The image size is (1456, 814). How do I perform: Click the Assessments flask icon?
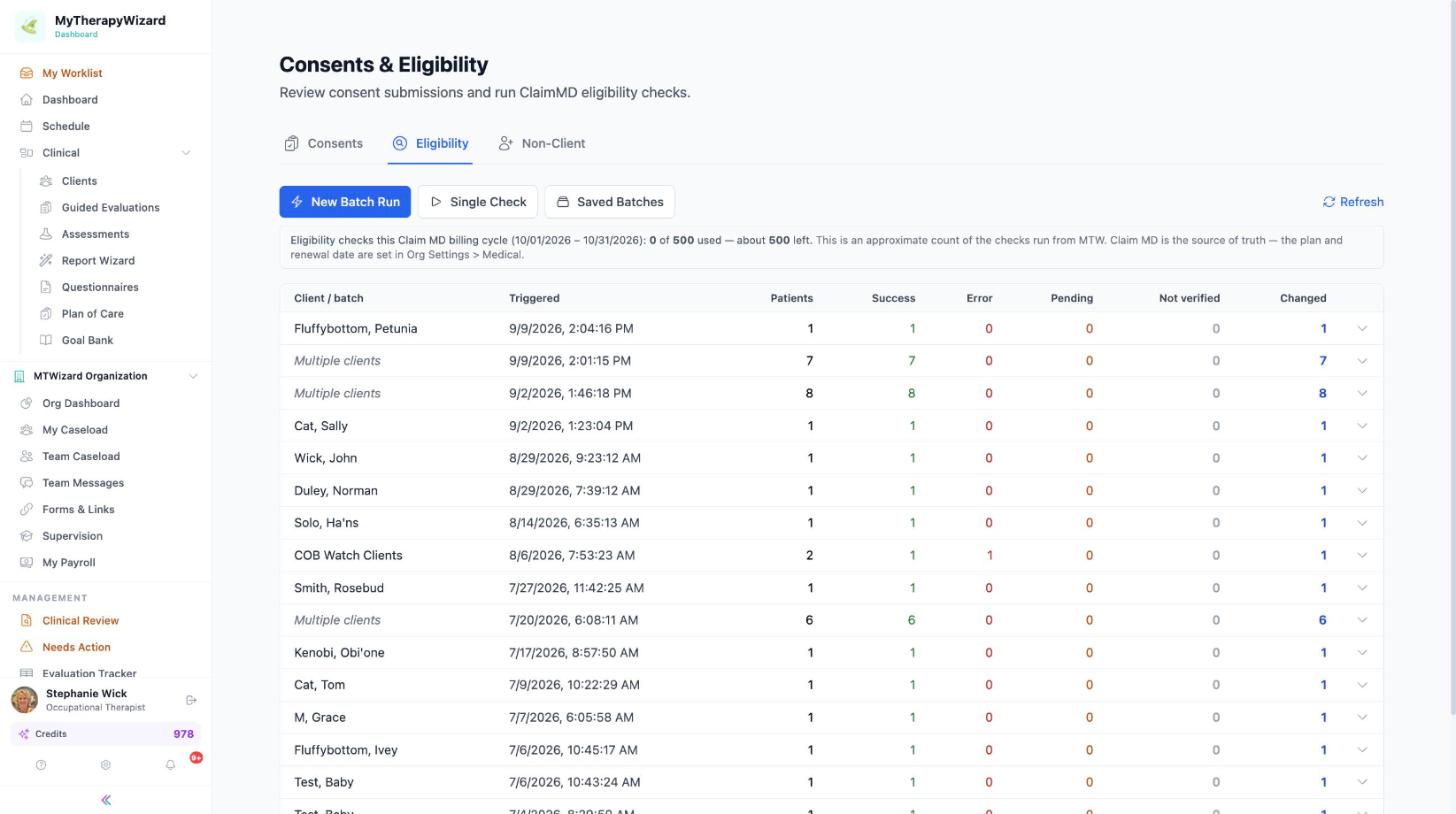coord(46,234)
